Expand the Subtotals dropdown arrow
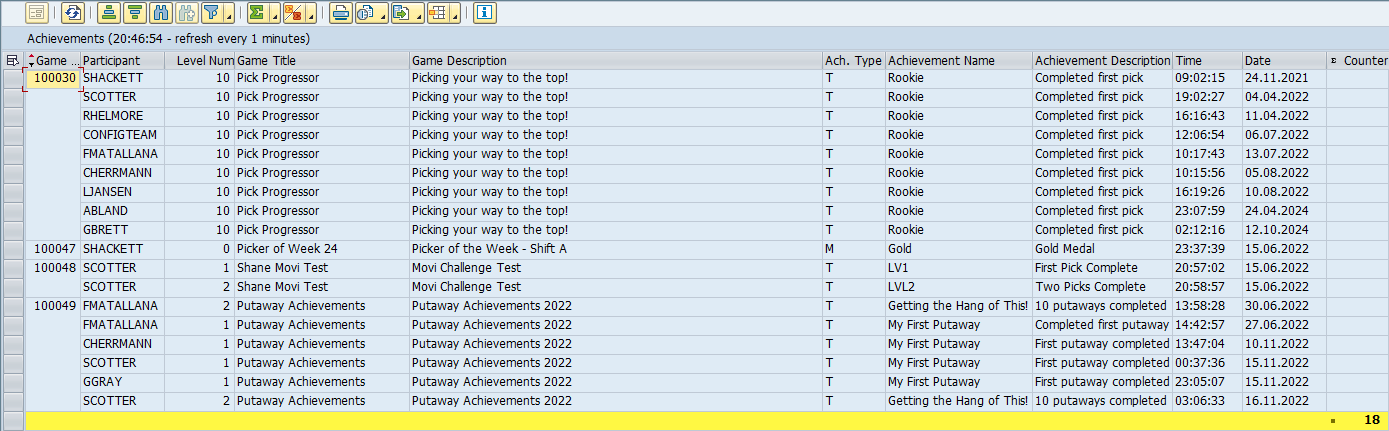The height and width of the screenshot is (431, 1389). (x=310, y=15)
